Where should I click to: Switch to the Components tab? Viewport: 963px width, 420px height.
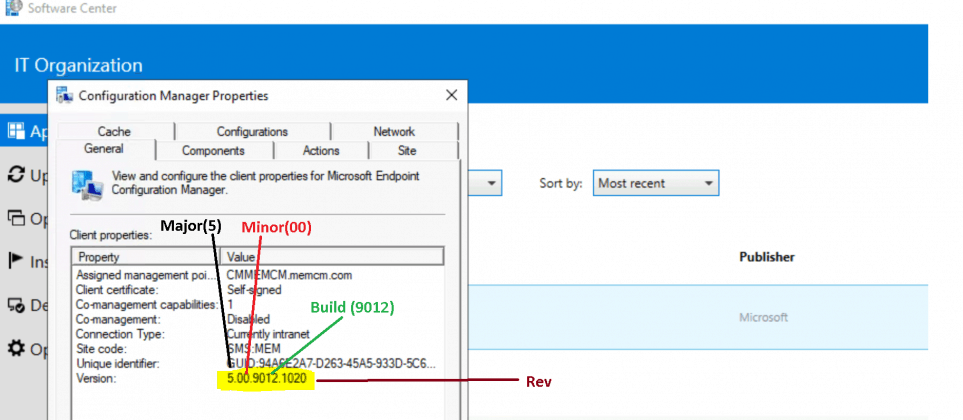(x=214, y=150)
